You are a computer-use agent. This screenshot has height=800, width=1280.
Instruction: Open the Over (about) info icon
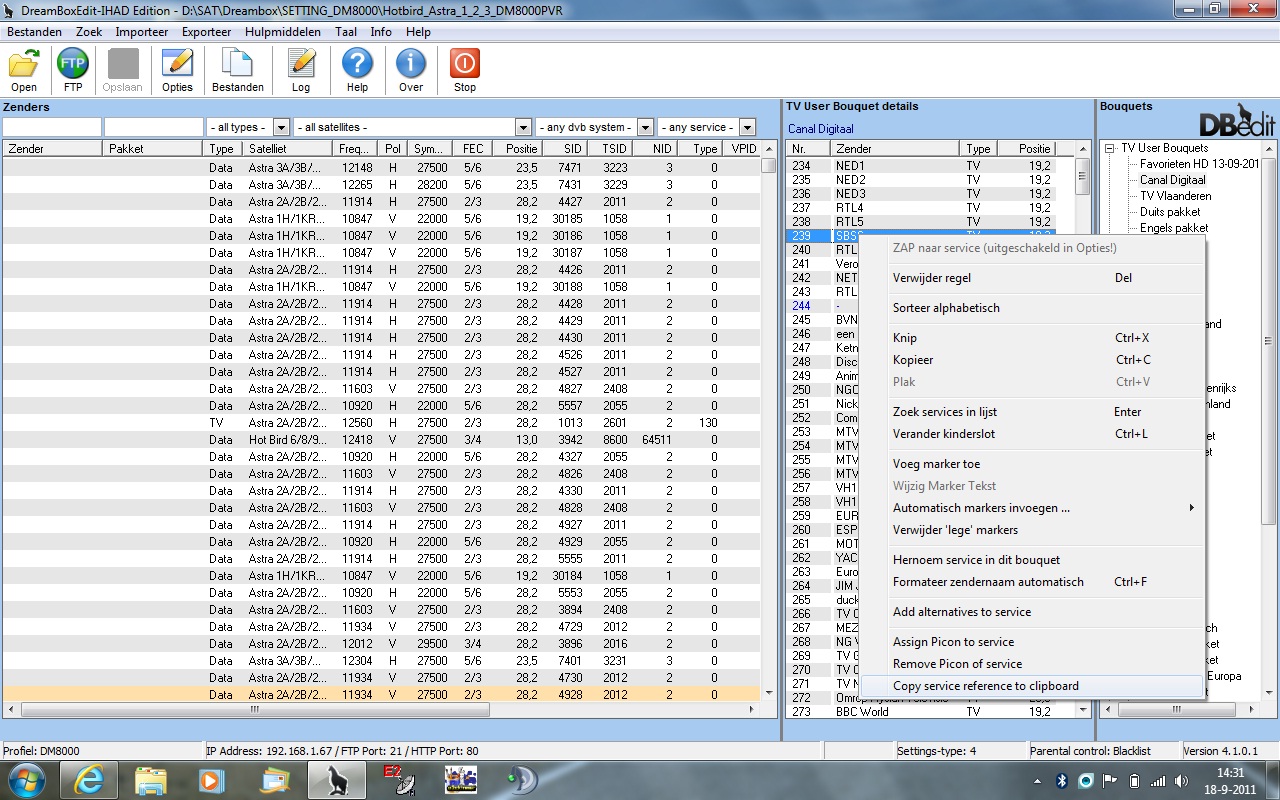[x=411, y=70]
